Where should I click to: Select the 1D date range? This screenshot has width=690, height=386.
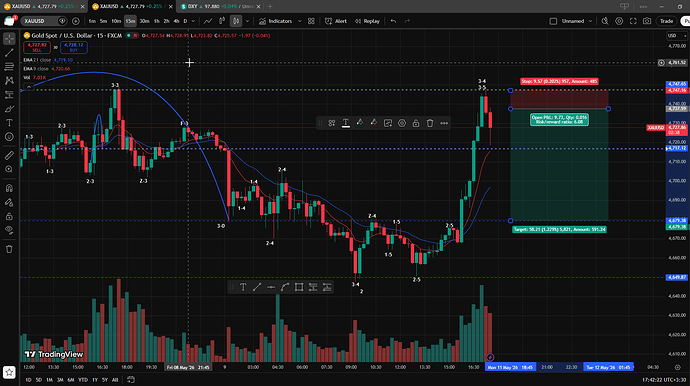tap(28, 380)
